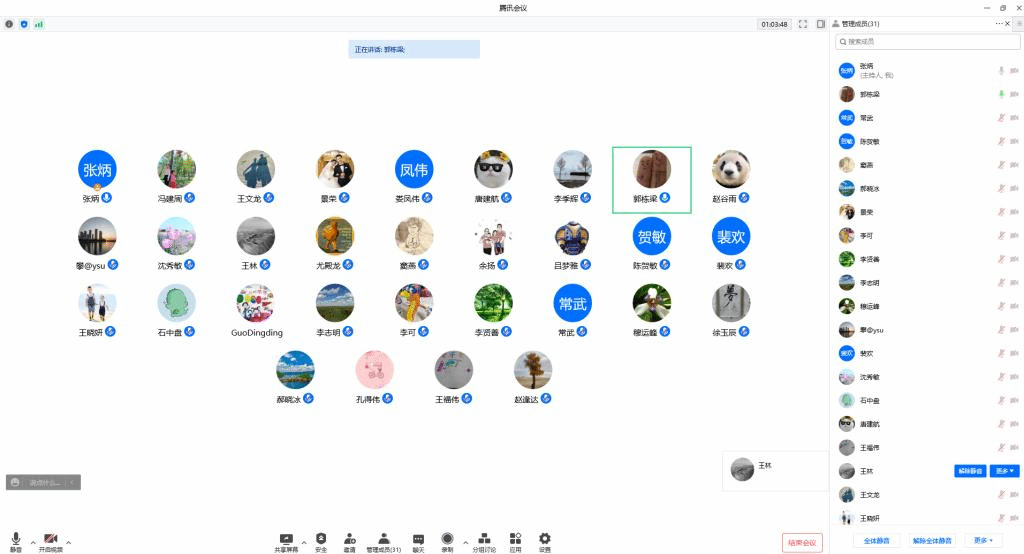
Task: Open the security (安全) shield icon
Action: [321, 540]
